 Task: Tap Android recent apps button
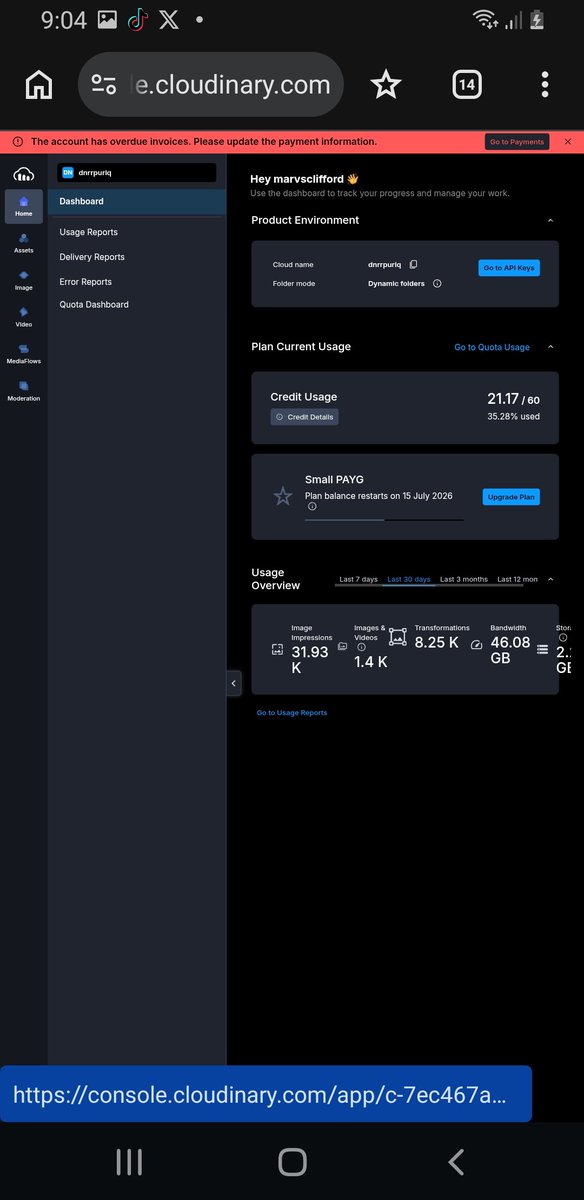click(129, 1161)
